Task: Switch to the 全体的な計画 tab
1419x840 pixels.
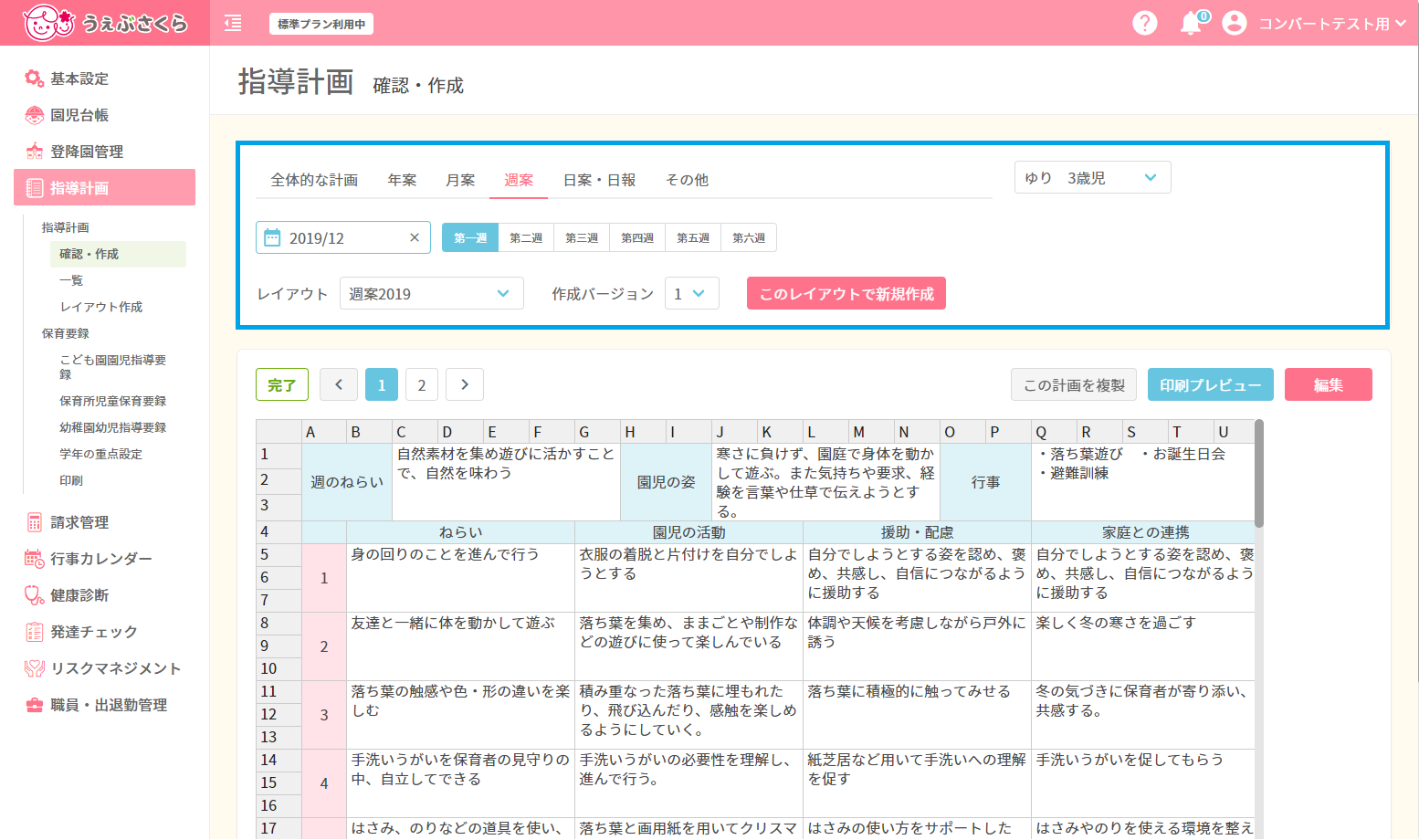Action: (314, 180)
